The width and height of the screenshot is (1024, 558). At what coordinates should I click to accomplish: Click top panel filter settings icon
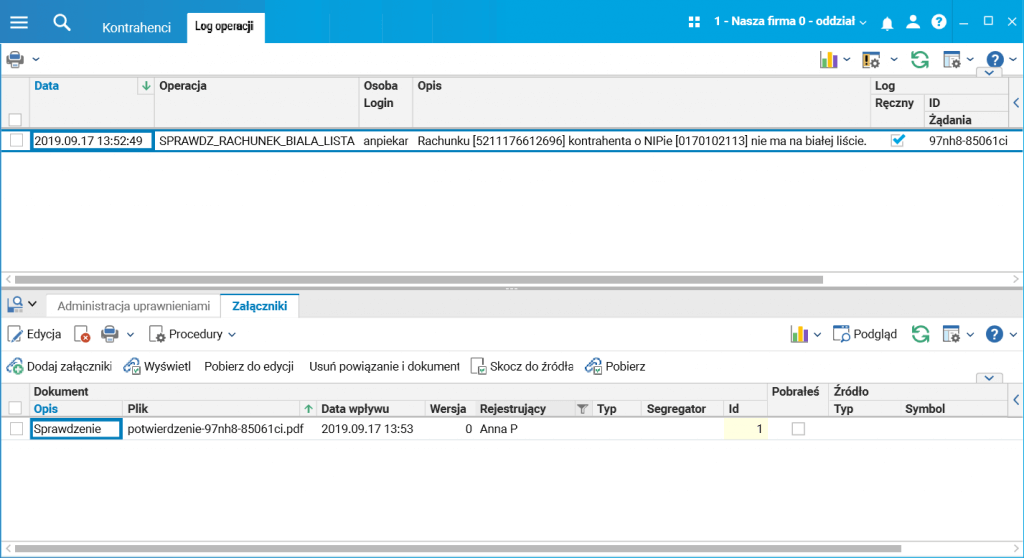point(871,60)
